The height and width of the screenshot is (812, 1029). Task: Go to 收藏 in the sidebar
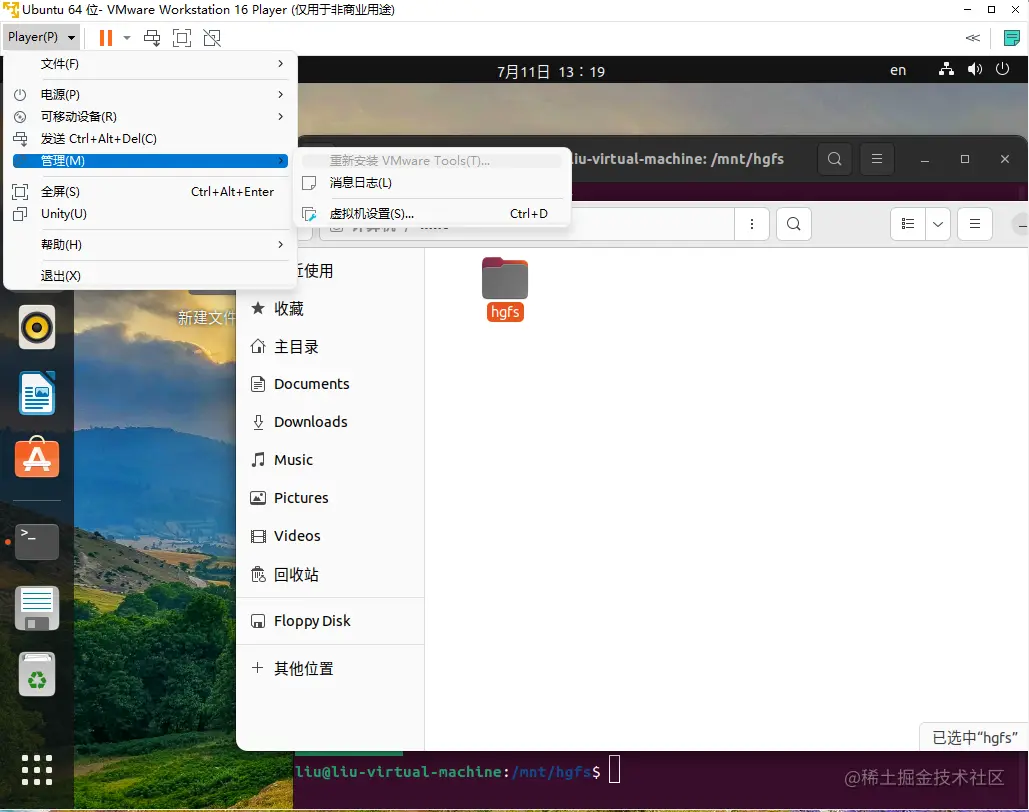(330, 309)
